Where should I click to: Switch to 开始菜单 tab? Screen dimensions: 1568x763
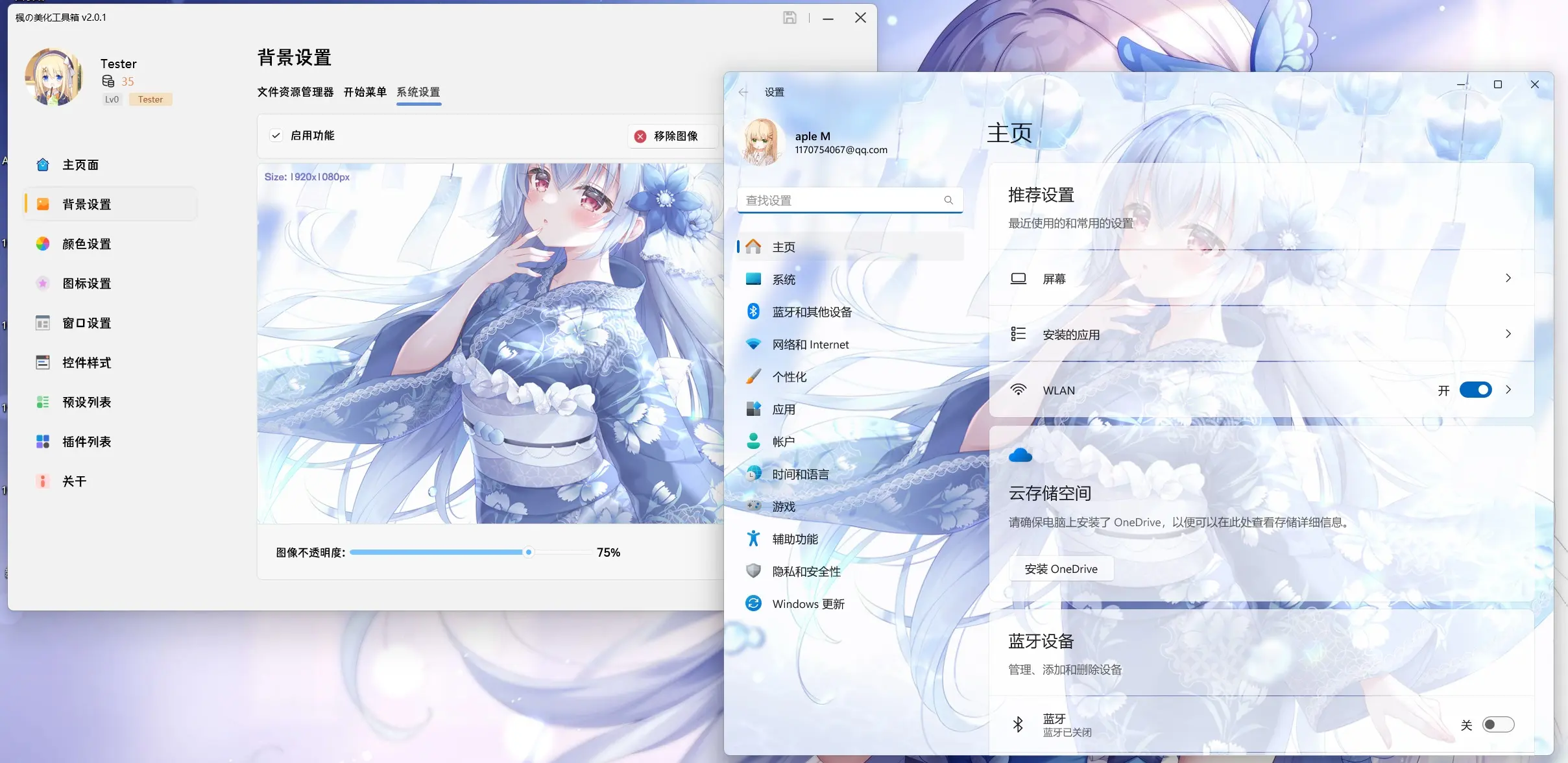pyautogui.click(x=365, y=92)
